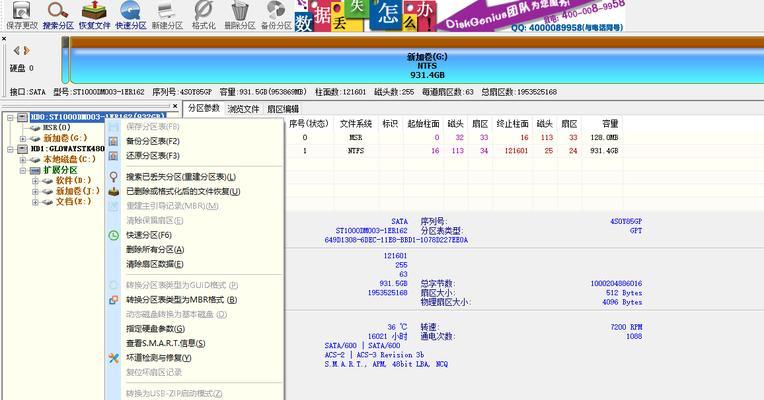Select 新加卷(G:) label in the disk tree
The height and width of the screenshot is (400, 764).
click(65, 138)
